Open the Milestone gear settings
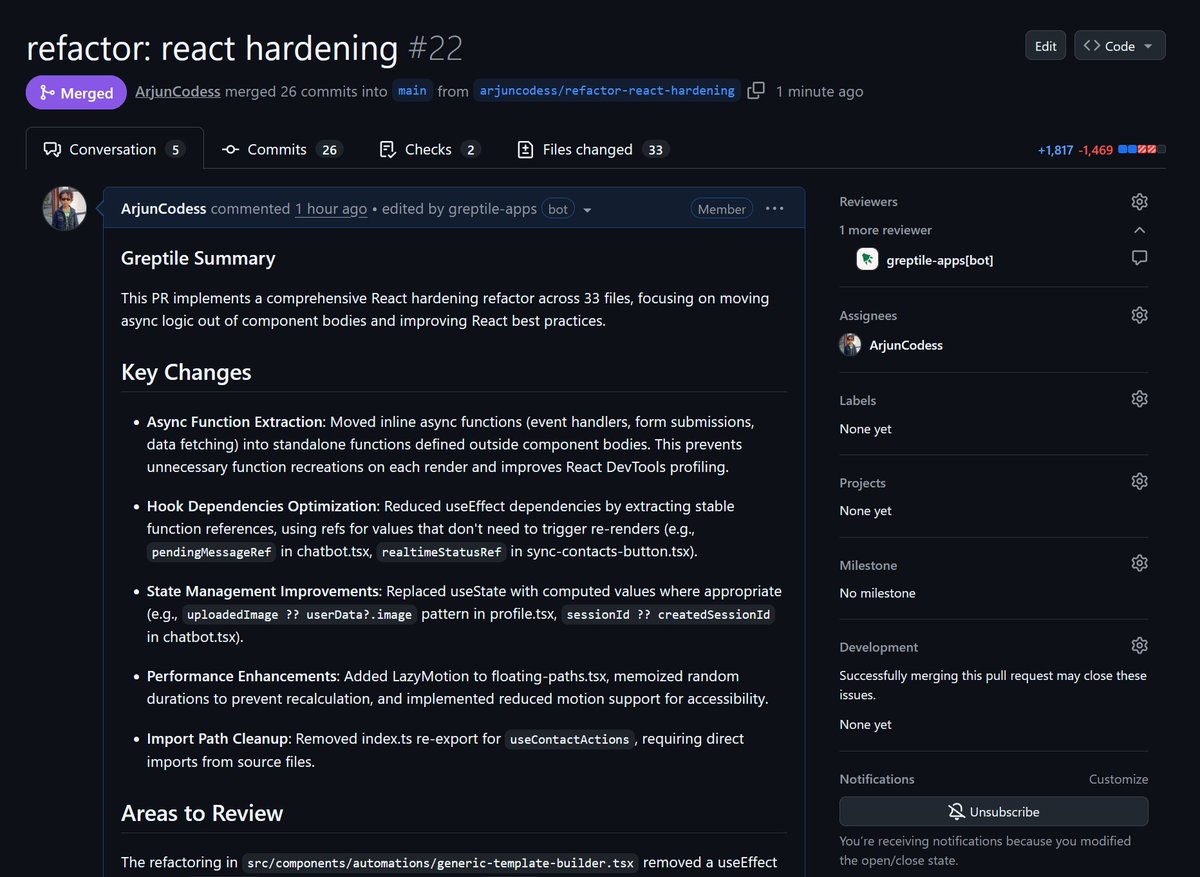Viewport: 1200px width, 877px height. click(x=1139, y=564)
